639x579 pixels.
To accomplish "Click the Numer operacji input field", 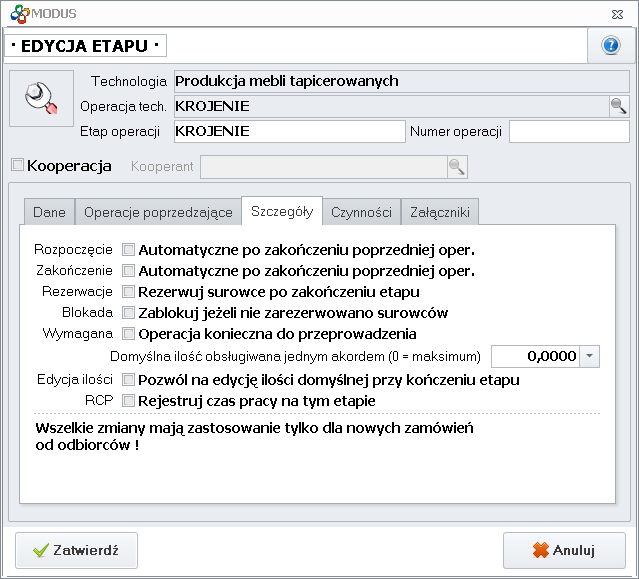I will 569,131.
